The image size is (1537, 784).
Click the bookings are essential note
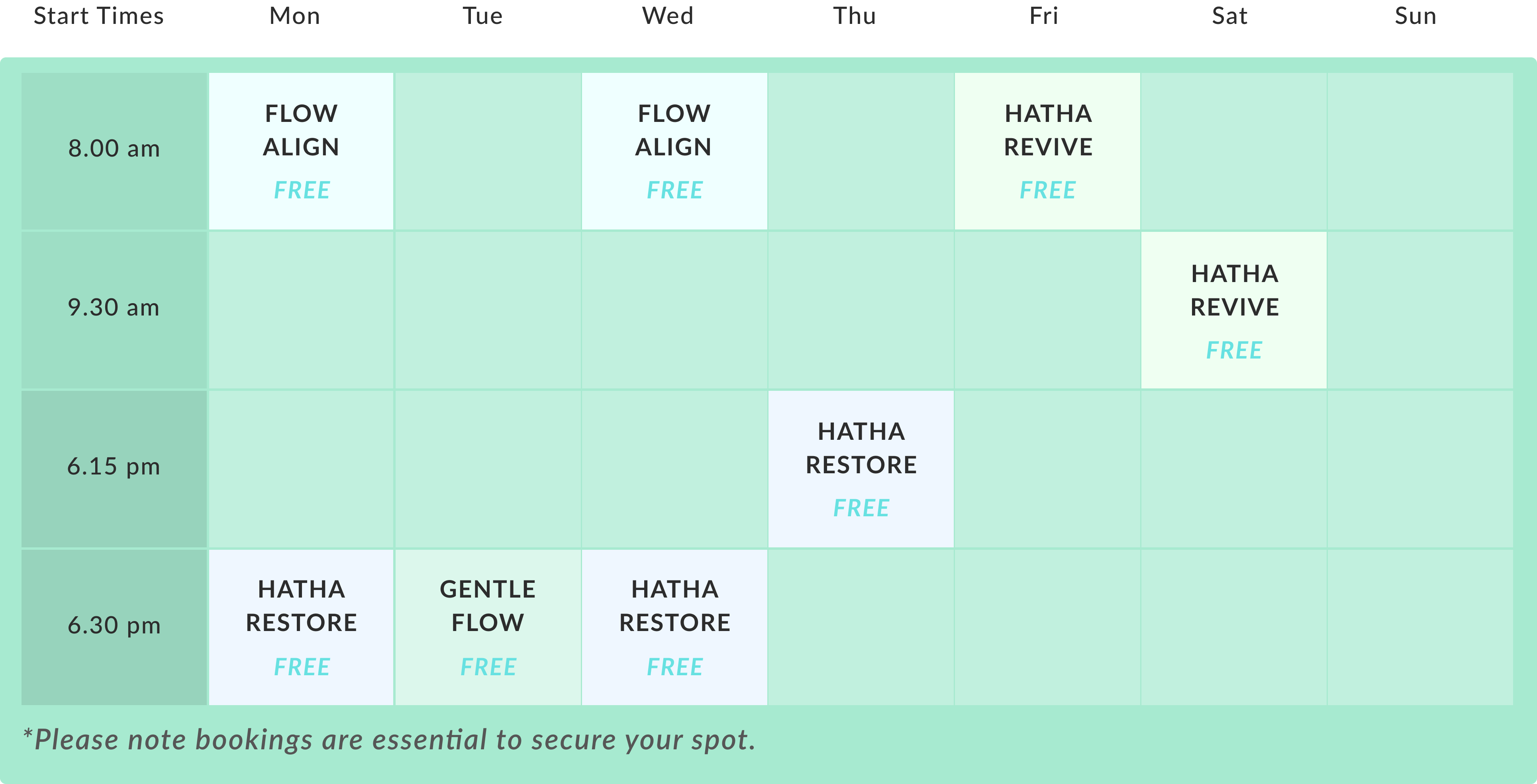(x=389, y=741)
